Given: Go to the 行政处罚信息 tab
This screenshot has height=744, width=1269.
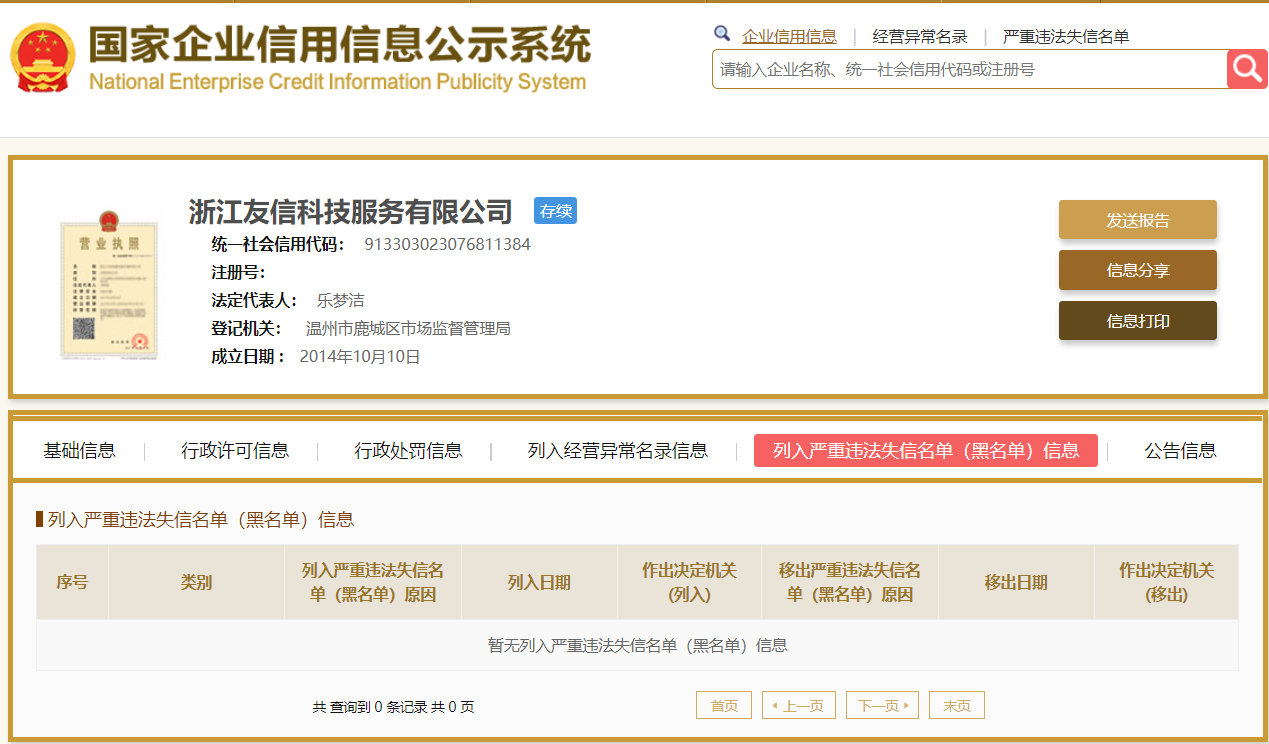Looking at the screenshot, I should [x=409, y=451].
